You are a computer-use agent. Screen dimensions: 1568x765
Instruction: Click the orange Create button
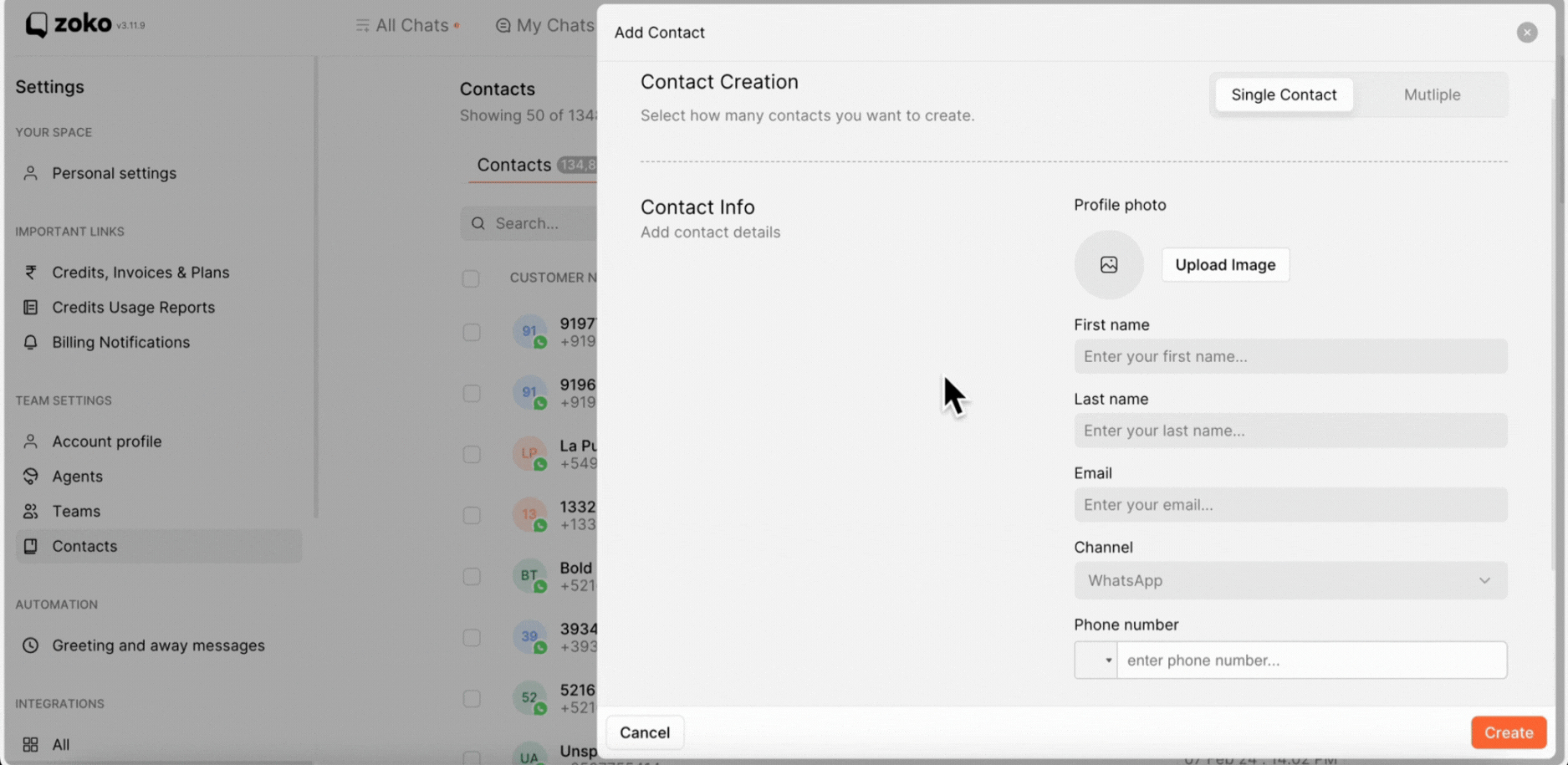pyautogui.click(x=1509, y=732)
